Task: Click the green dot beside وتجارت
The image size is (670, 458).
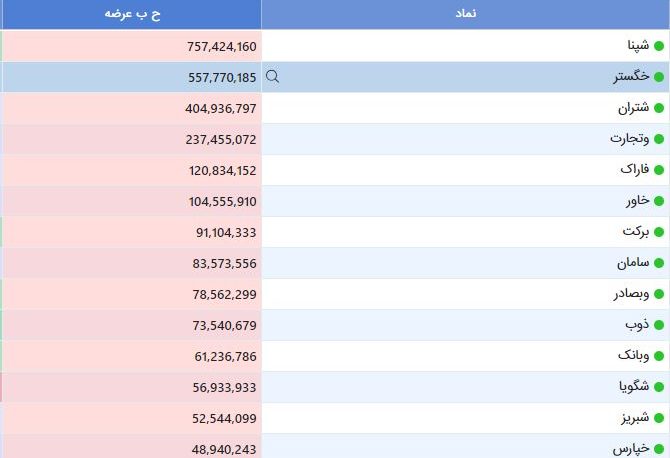Action: point(659,139)
